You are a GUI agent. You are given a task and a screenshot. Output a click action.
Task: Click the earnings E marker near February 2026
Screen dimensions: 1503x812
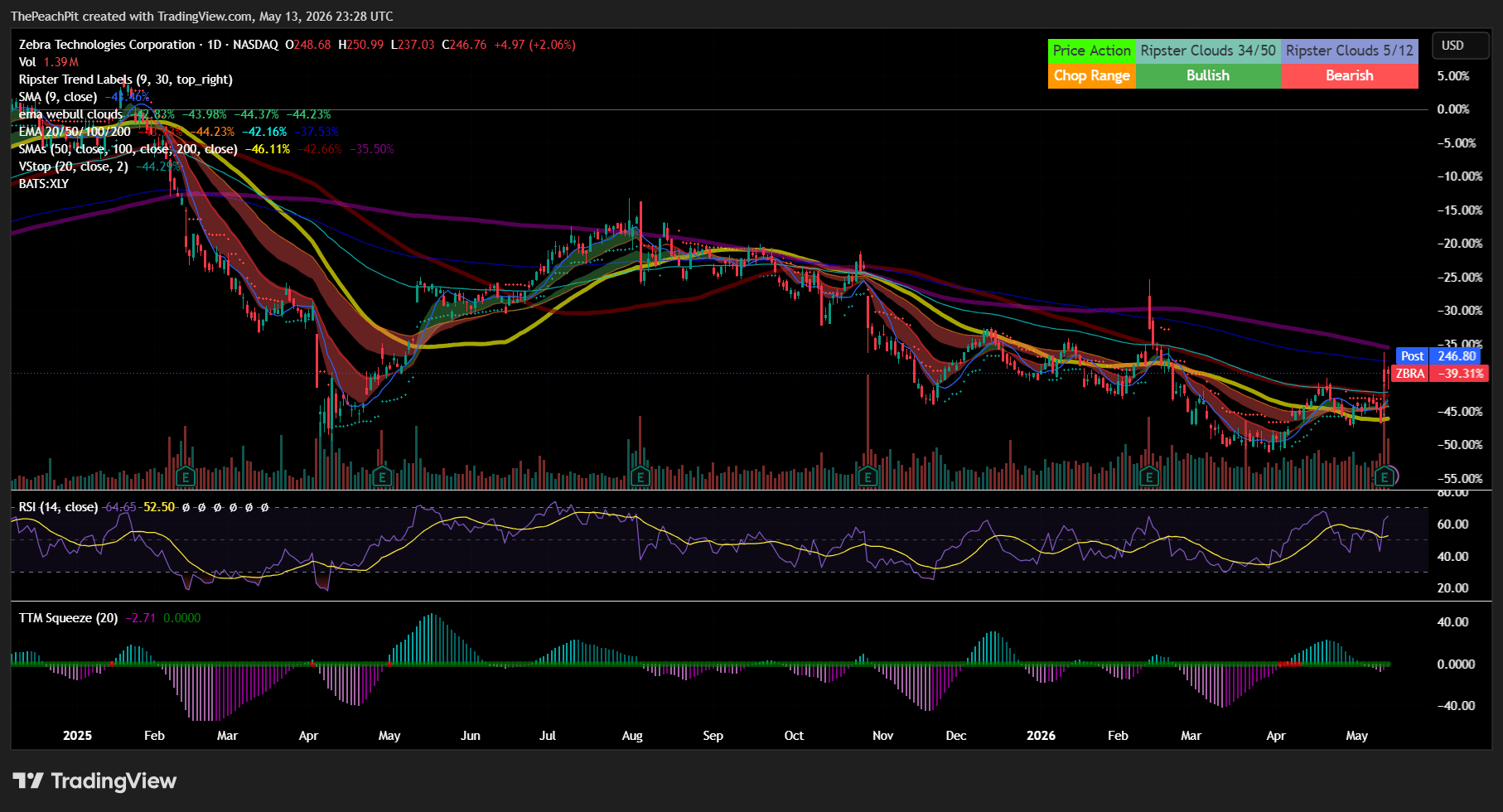[1148, 476]
